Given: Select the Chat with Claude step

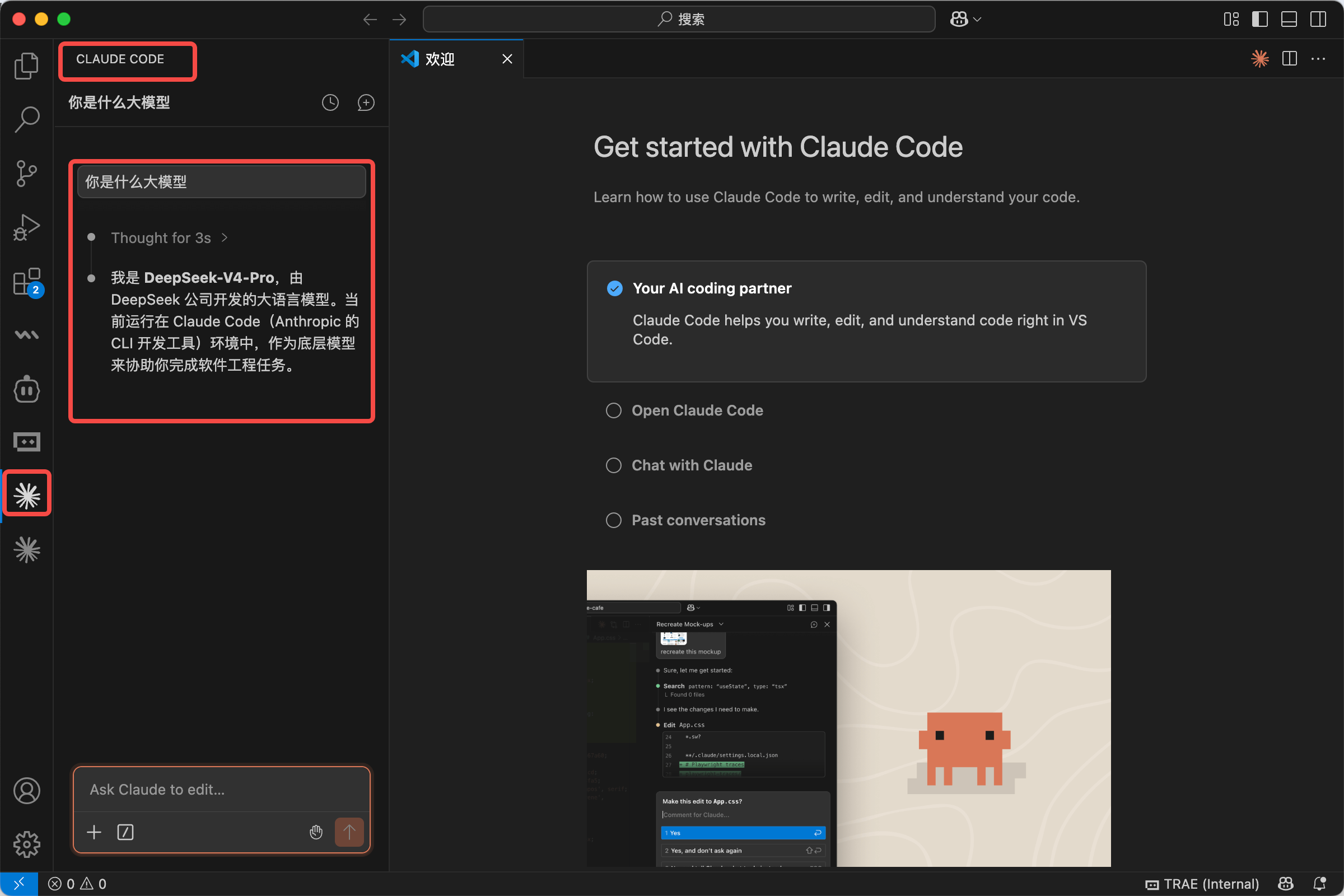Looking at the screenshot, I should pos(692,465).
